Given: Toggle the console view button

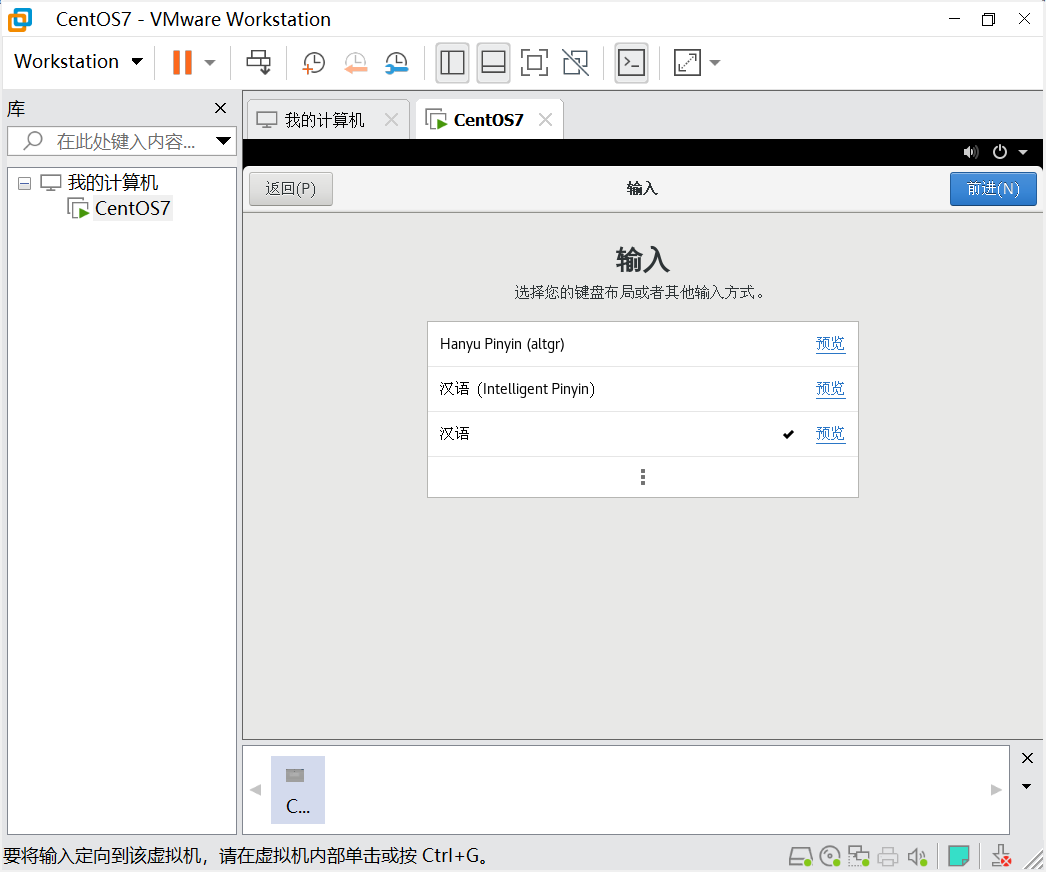Looking at the screenshot, I should (x=631, y=63).
